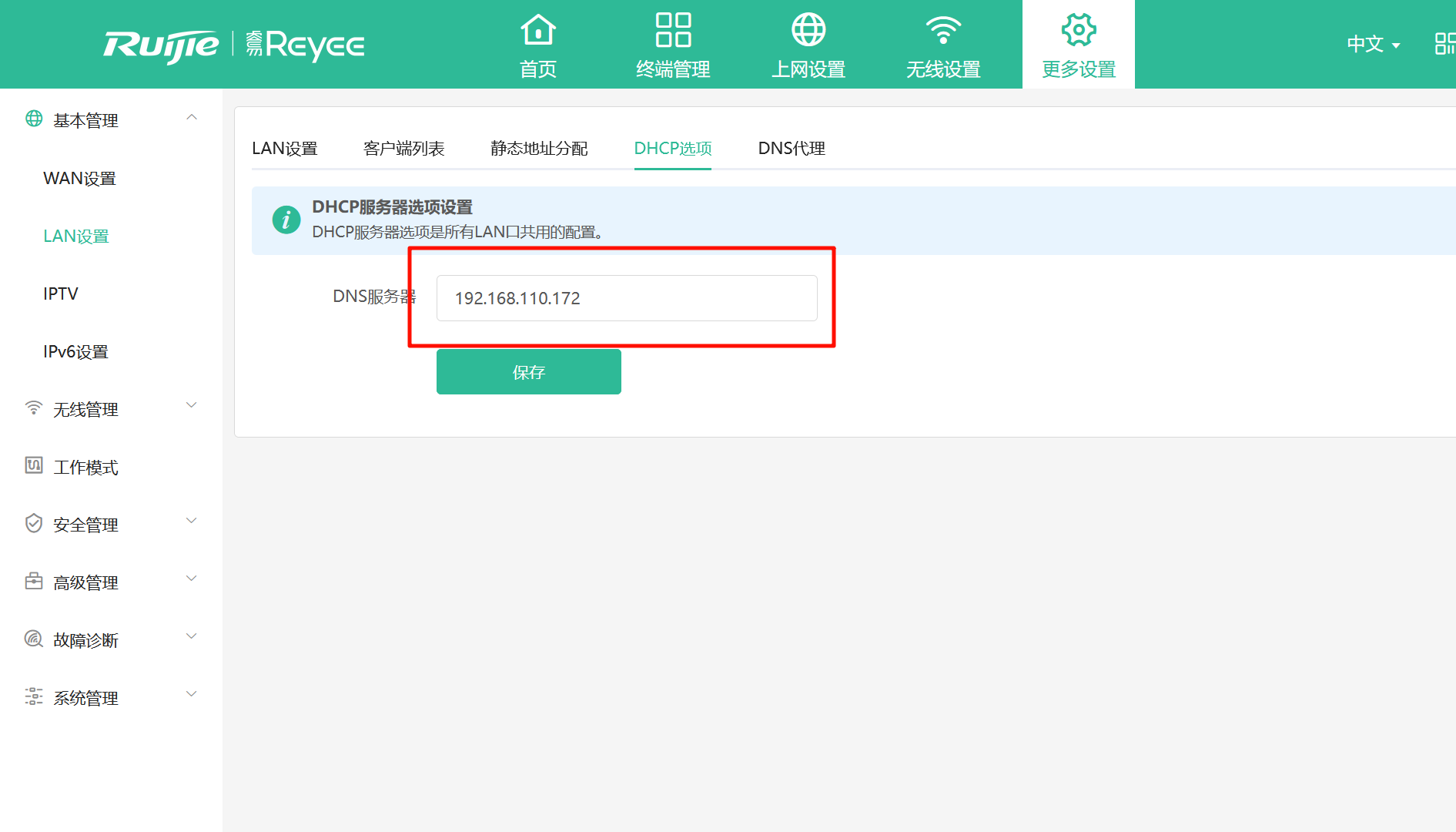Open the 首页 home icon

pyautogui.click(x=537, y=31)
